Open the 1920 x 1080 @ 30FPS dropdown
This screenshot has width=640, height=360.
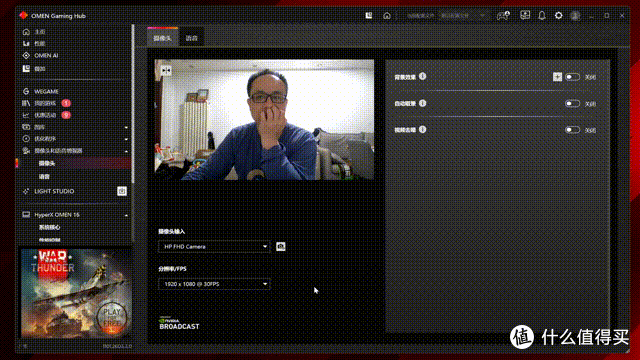[214, 284]
